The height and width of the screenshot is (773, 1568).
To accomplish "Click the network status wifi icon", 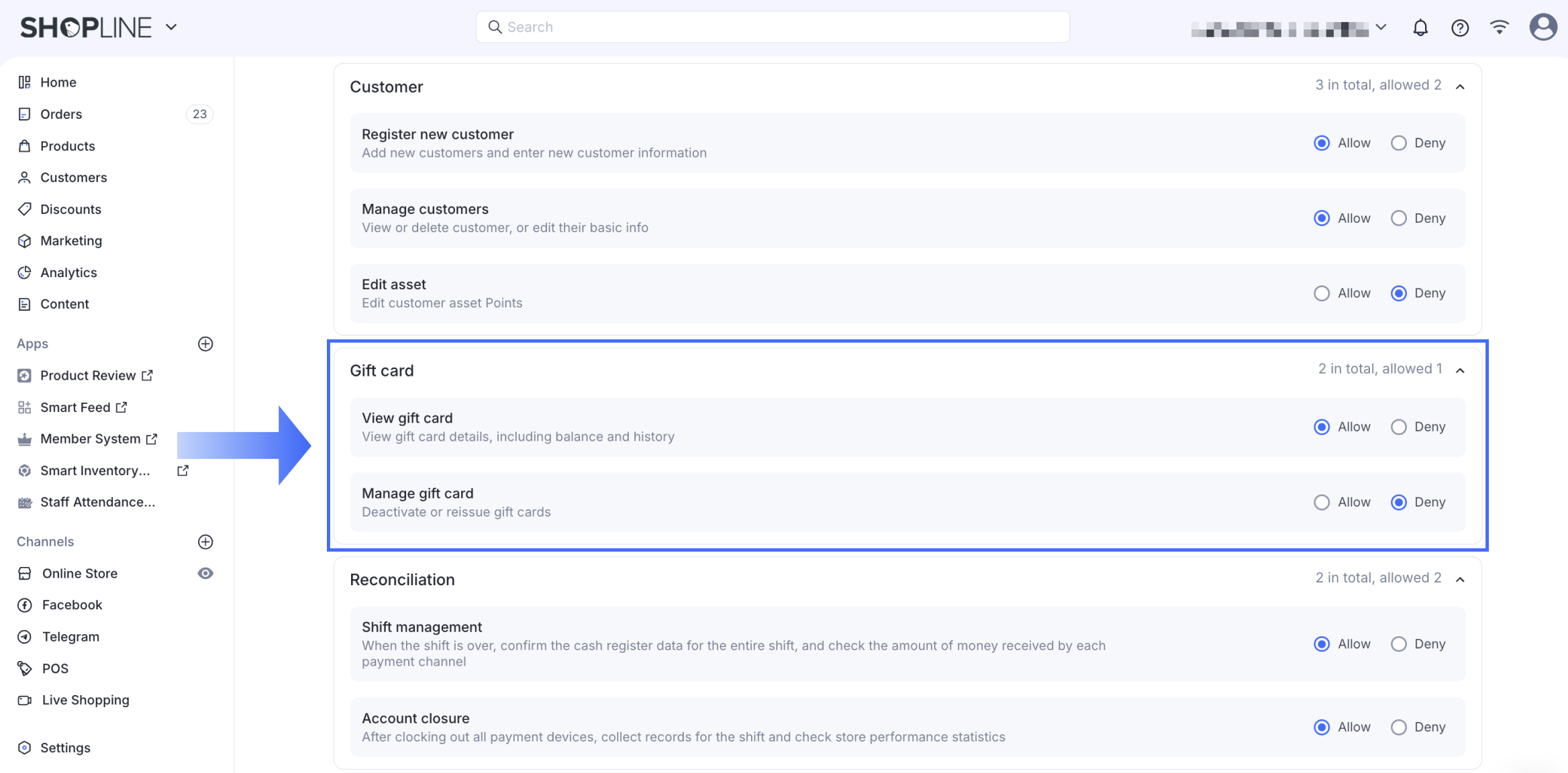I will point(1499,27).
